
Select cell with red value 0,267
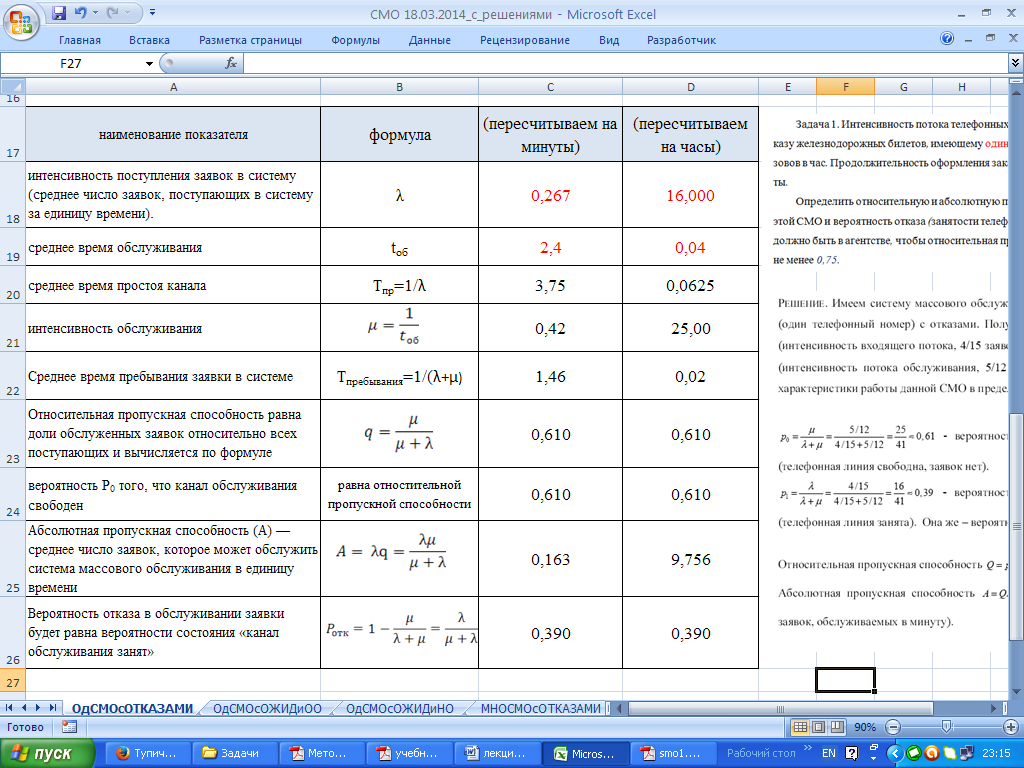tap(551, 195)
